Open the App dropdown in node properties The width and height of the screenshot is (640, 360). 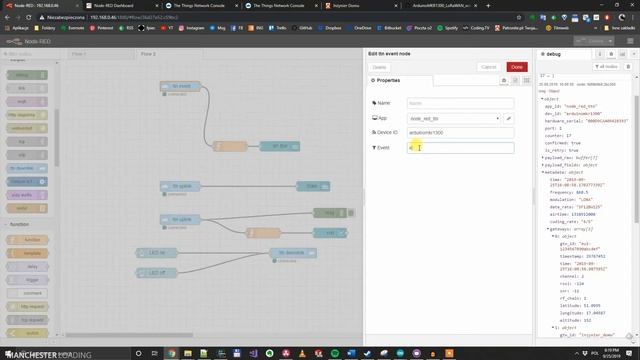pyautogui.click(x=454, y=118)
